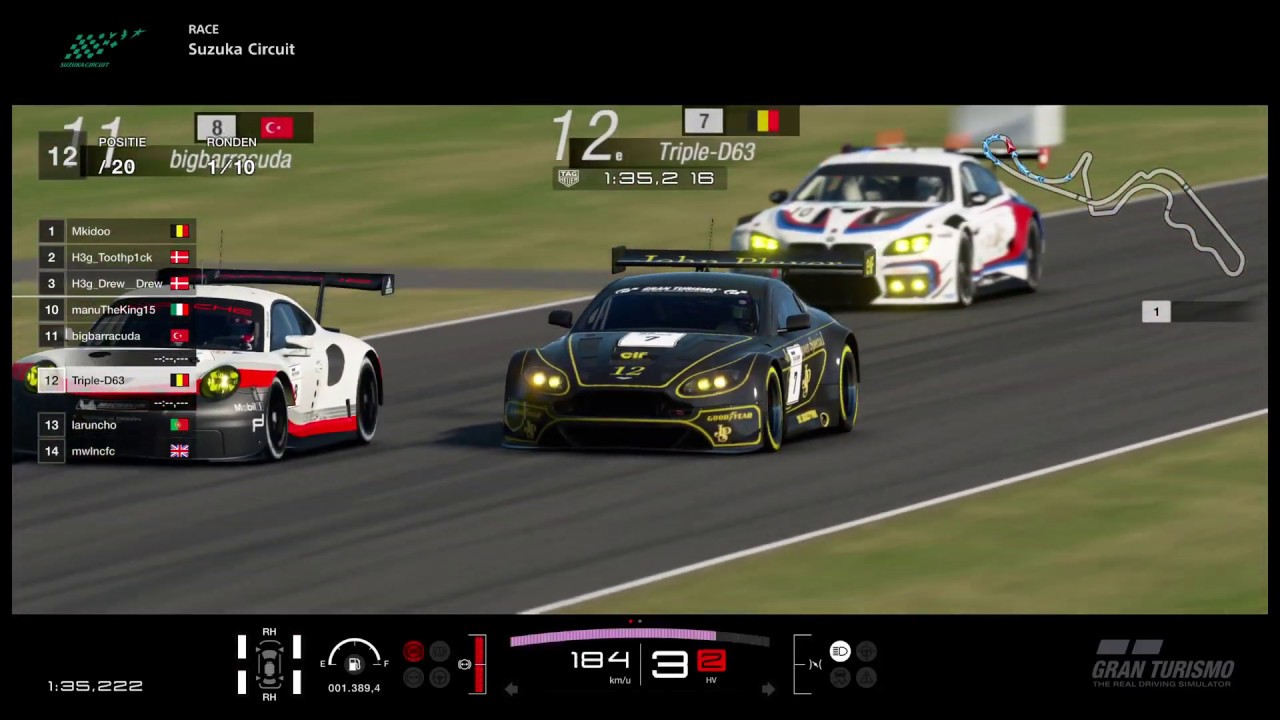Image resolution: width=1280 pixels, height=720 pixels.
Task: Click the fuel pump gauge icon
Action: click(x=353, y=665)
